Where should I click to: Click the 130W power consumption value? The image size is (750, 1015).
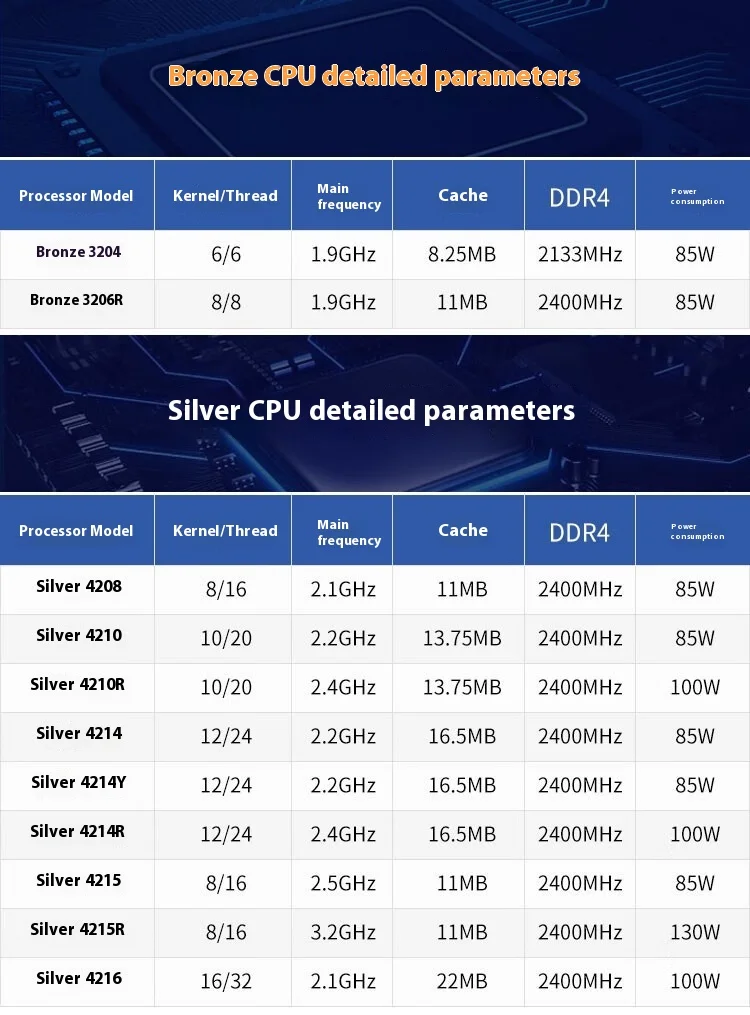click(695, 932)
